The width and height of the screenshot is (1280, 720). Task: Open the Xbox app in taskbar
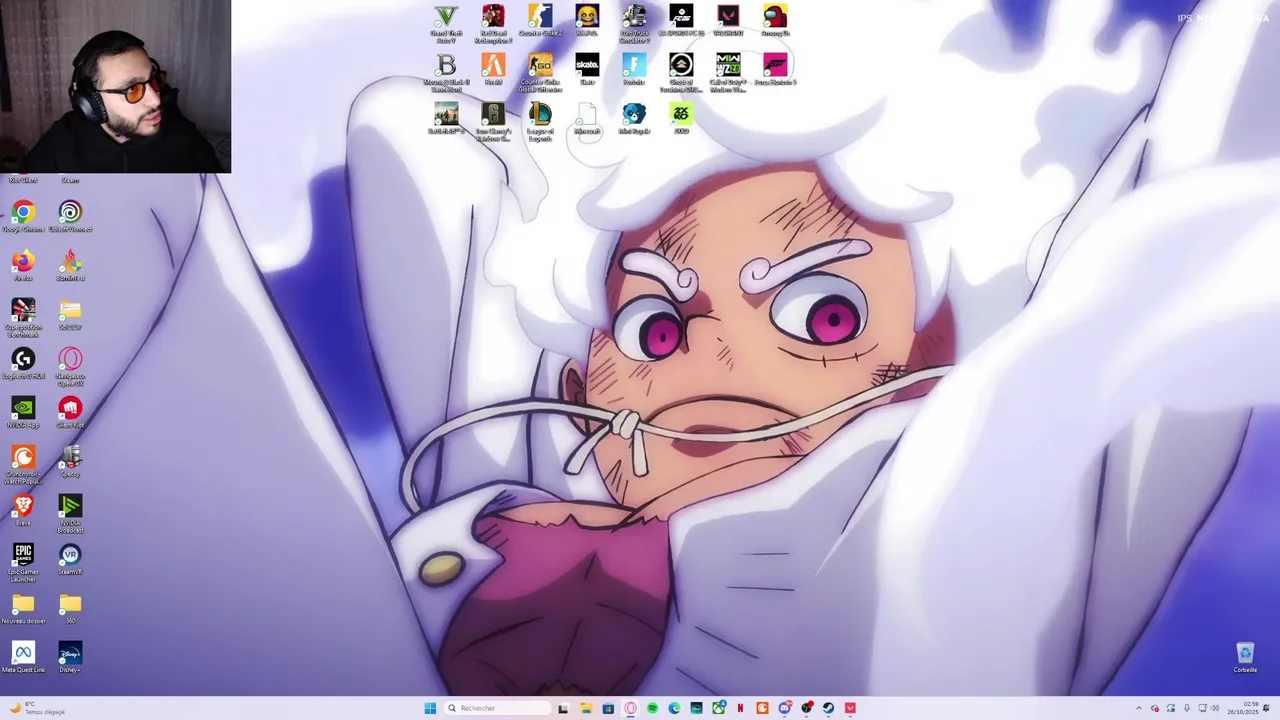click(x=718, y=708)
